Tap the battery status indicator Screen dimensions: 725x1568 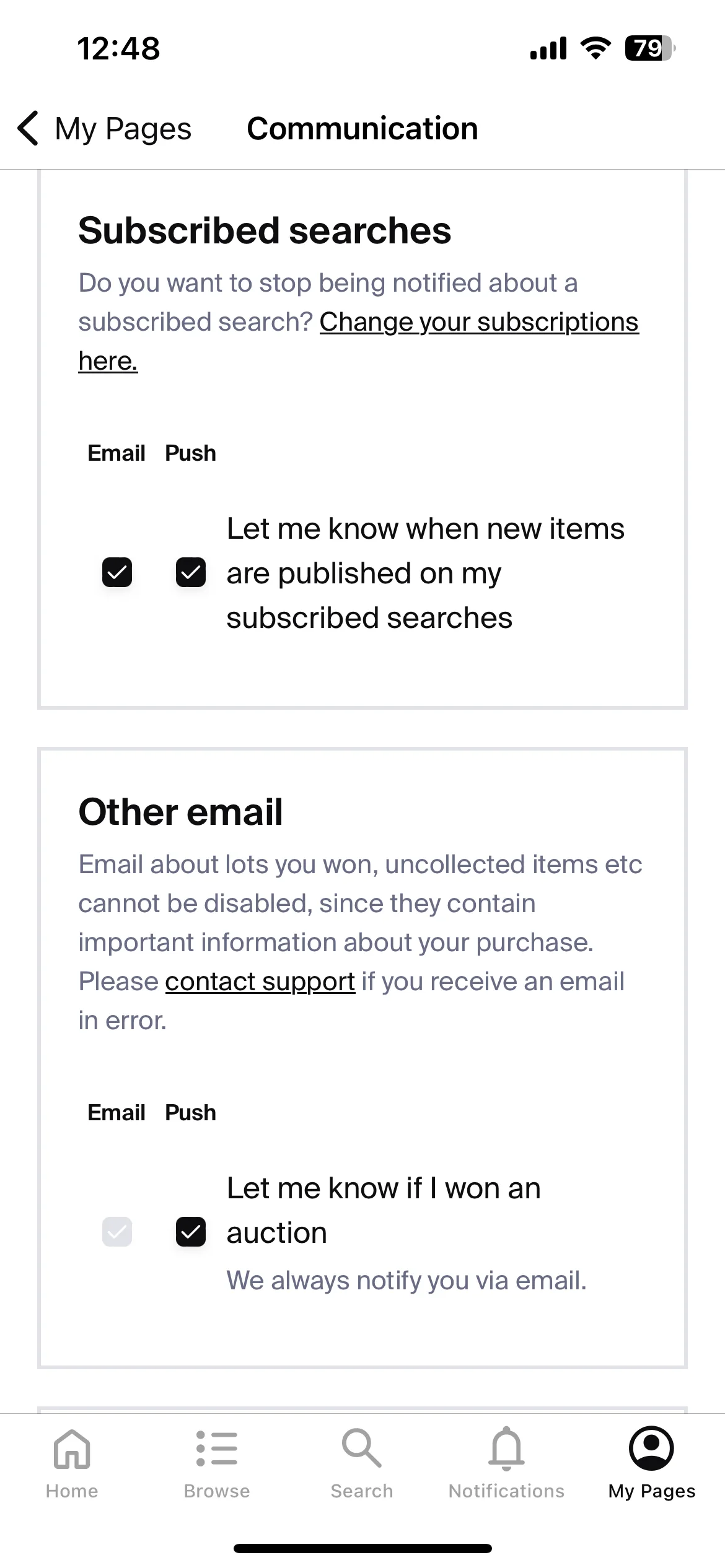click(650, 48)
